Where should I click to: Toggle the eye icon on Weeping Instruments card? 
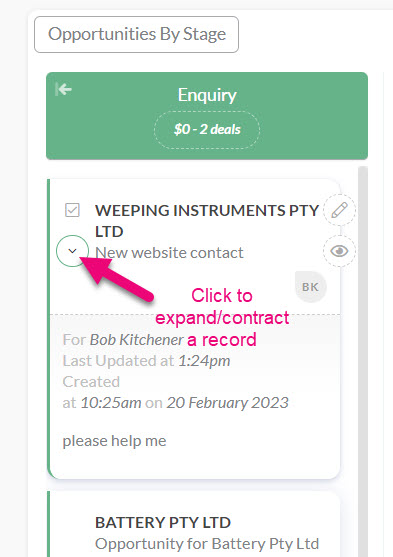pyautogui.click(x=339, y=251)
